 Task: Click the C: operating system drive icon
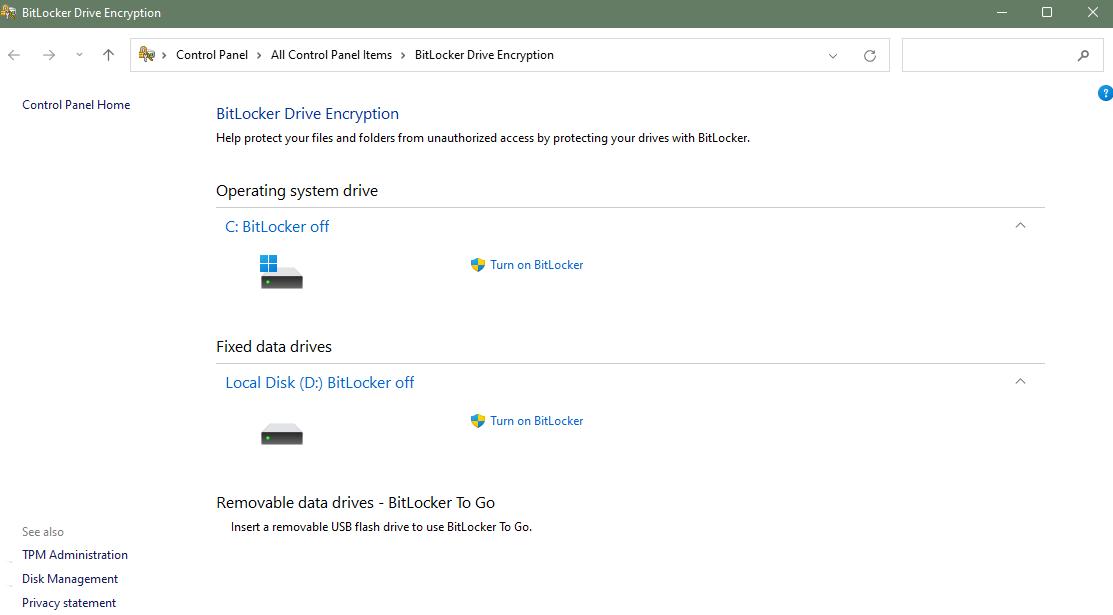click(281, 272)
